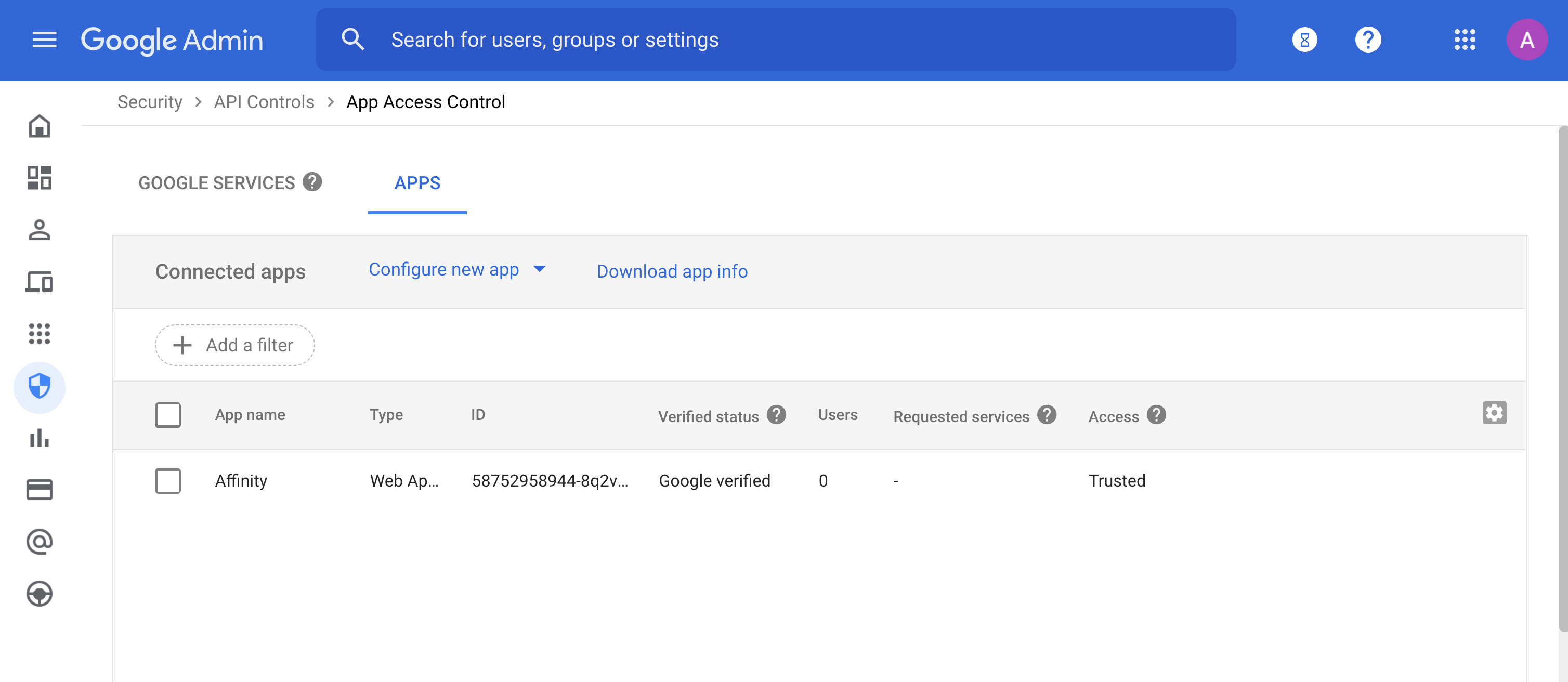Viewport: 1568px width, 682px height.
Task: Open the main hamburger menu
Action: click(x=44, y=40)
